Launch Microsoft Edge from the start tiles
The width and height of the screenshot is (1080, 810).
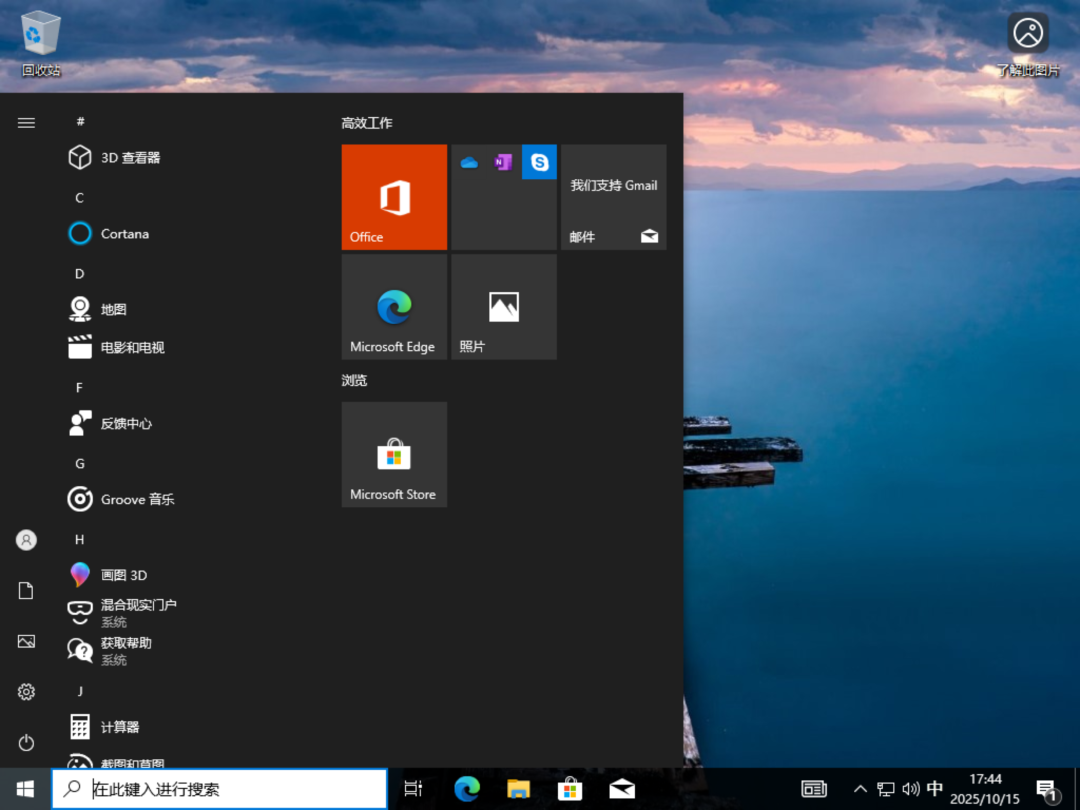coord(394,307)
